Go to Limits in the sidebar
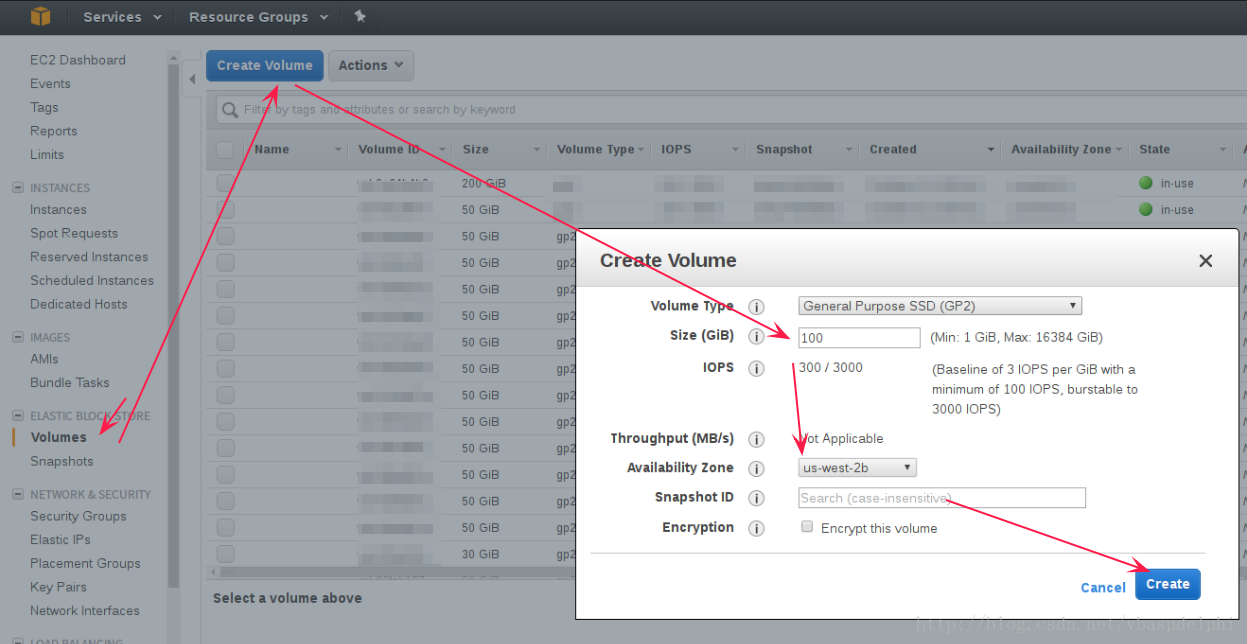This screenshot has width=1247, height=644. tap(47, 155)
